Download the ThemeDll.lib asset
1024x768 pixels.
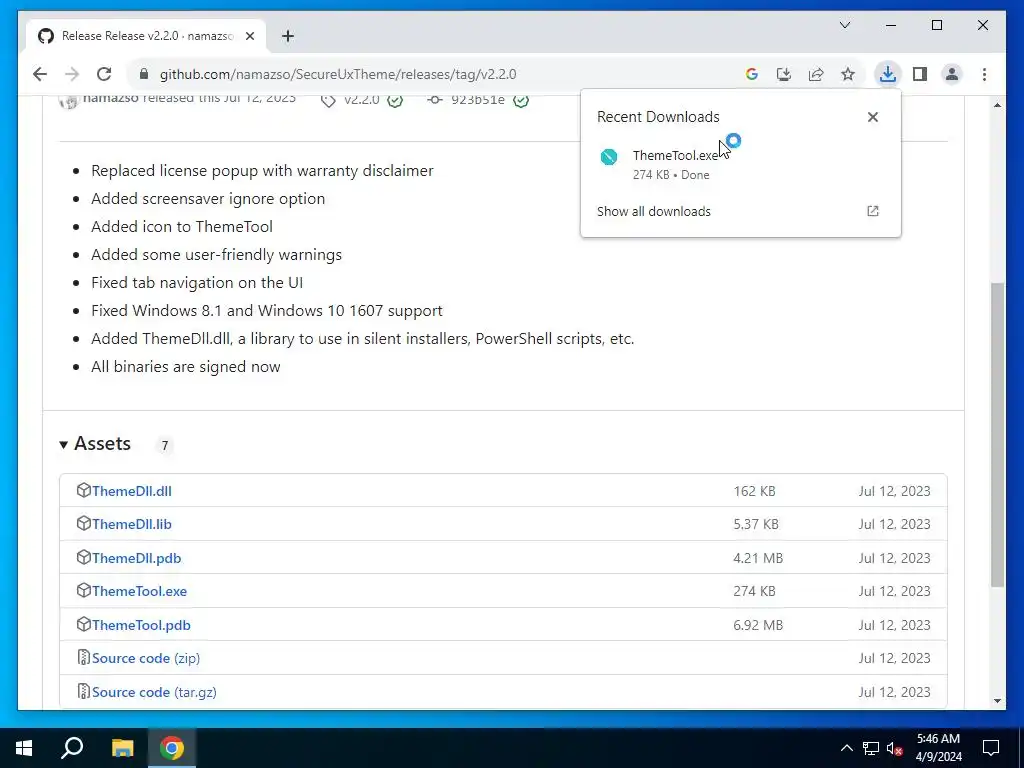(x=131, y=524)
